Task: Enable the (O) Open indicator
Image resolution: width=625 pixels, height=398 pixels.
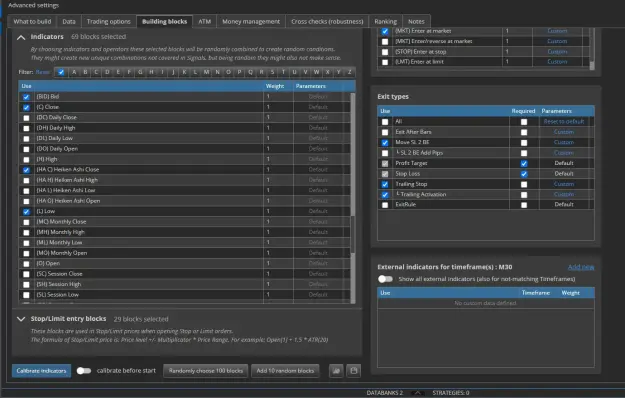Action: point(26,264)
